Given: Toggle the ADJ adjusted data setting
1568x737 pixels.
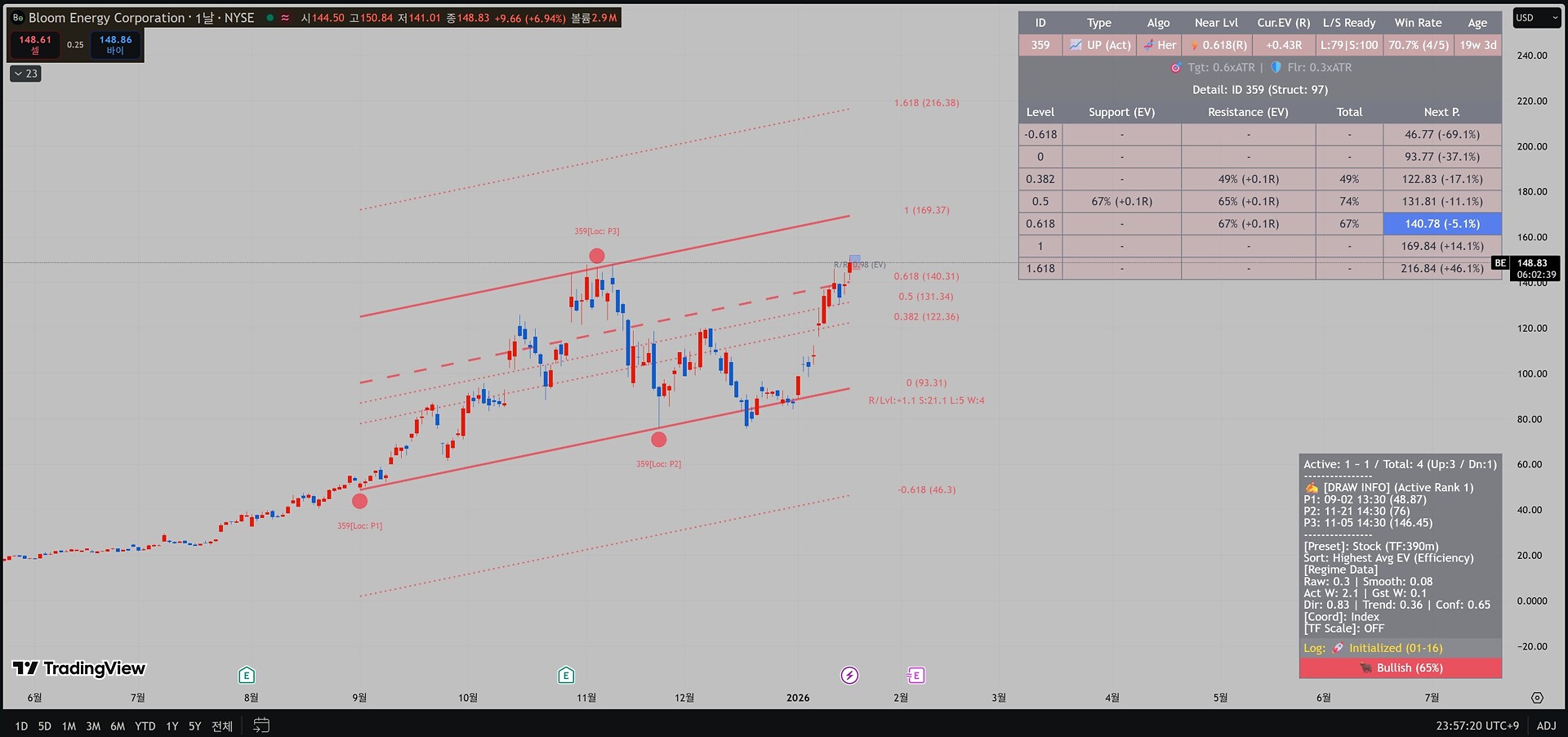Looking at the screenshot, I should [1546, 726].
